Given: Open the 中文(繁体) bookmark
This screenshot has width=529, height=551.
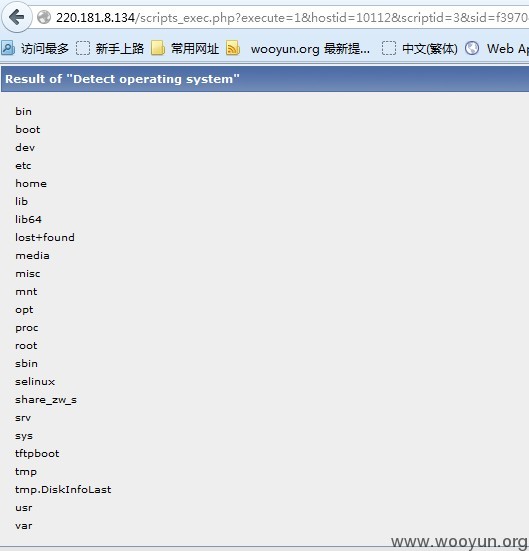Looking at the screenshot, I should click(x=420, y=48).
